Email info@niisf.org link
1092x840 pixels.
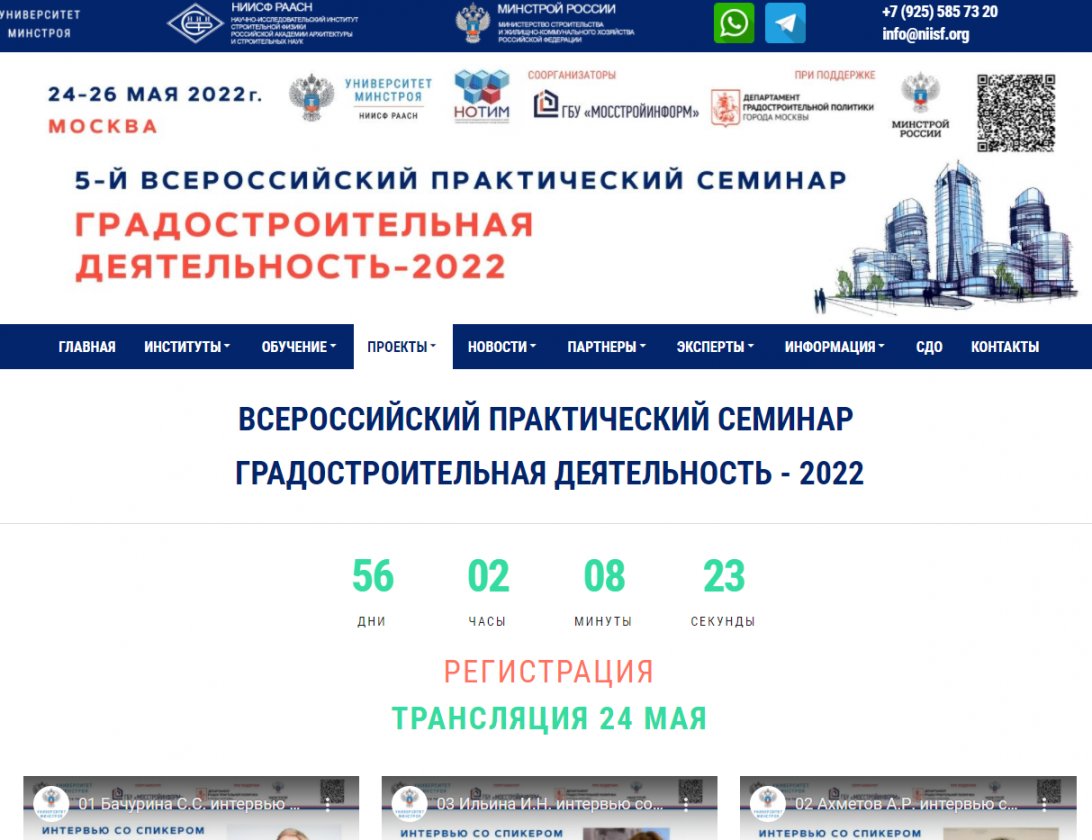click(926, 34)
